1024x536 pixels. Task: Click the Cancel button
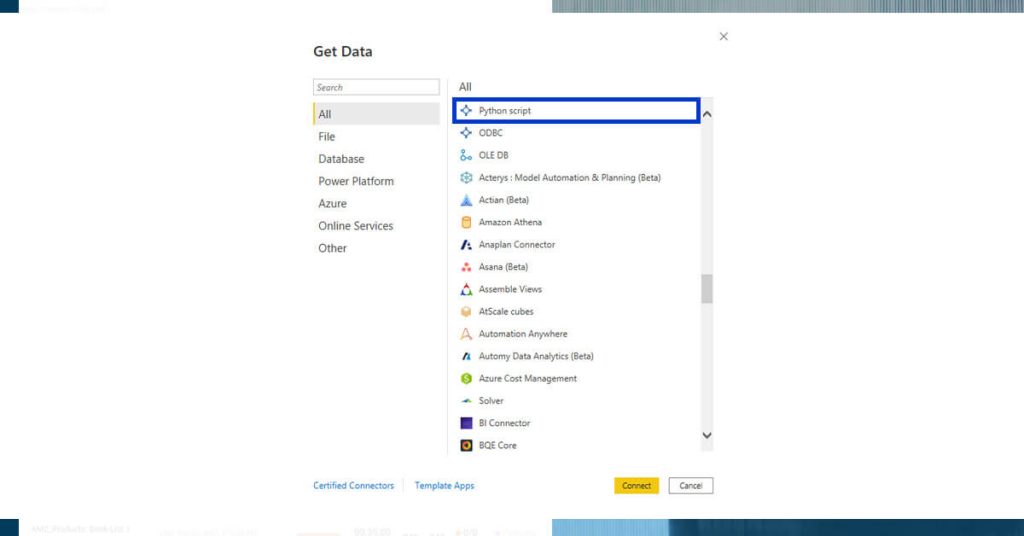coord(690,486)
